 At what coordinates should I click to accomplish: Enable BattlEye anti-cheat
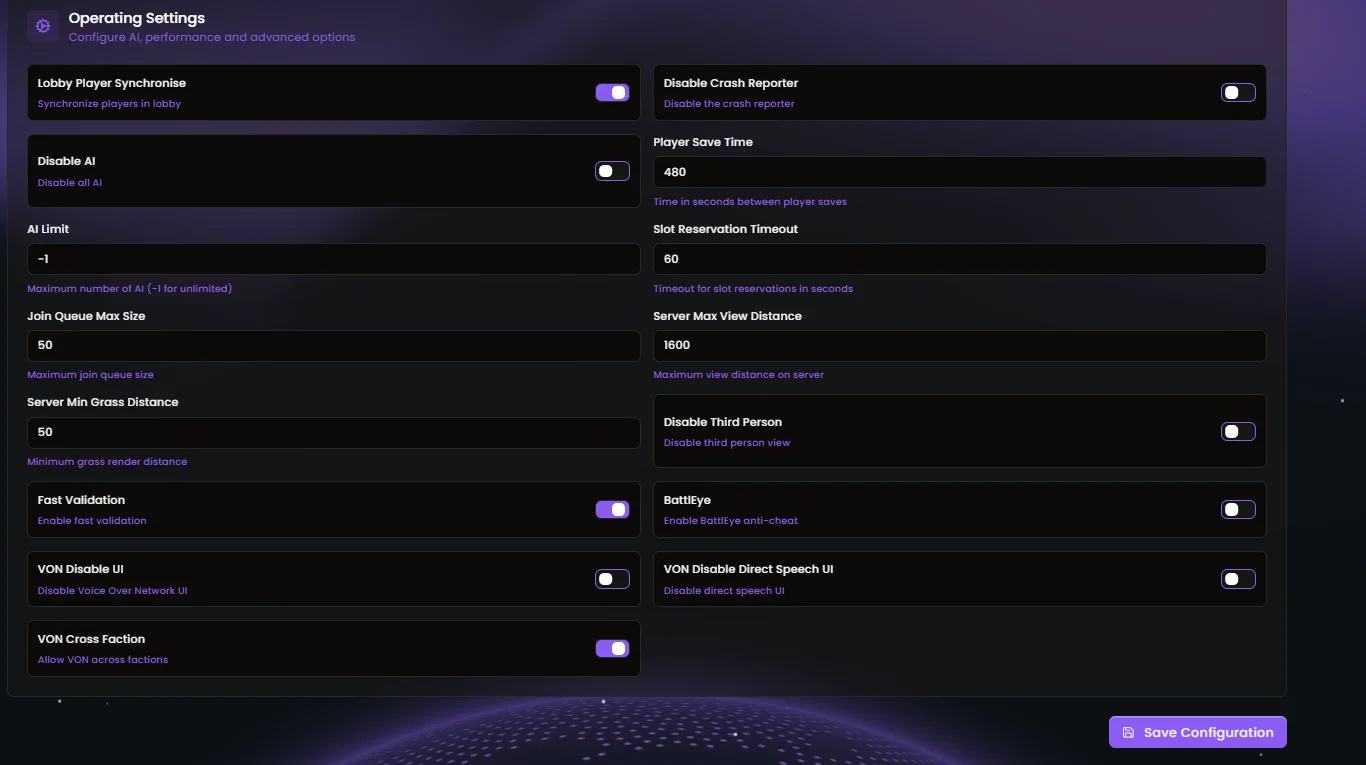click(1237, 509)
